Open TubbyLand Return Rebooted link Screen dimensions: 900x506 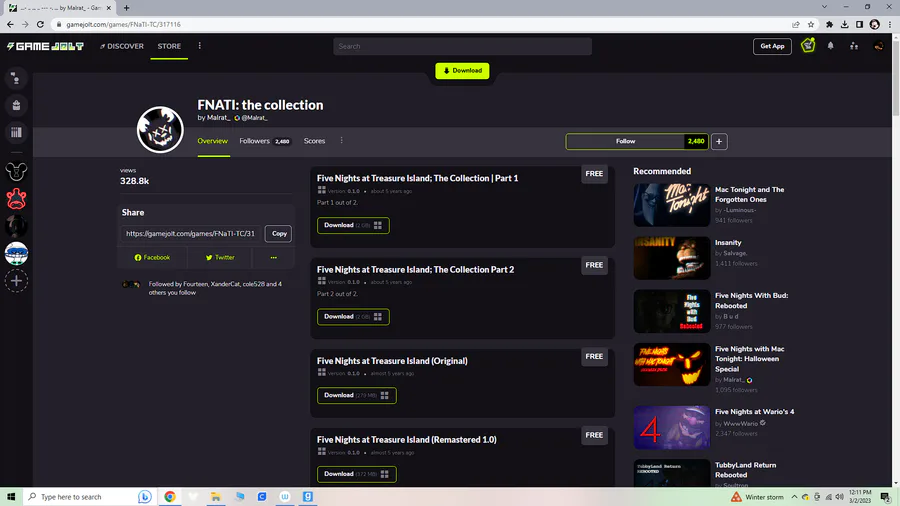[745, 470]
